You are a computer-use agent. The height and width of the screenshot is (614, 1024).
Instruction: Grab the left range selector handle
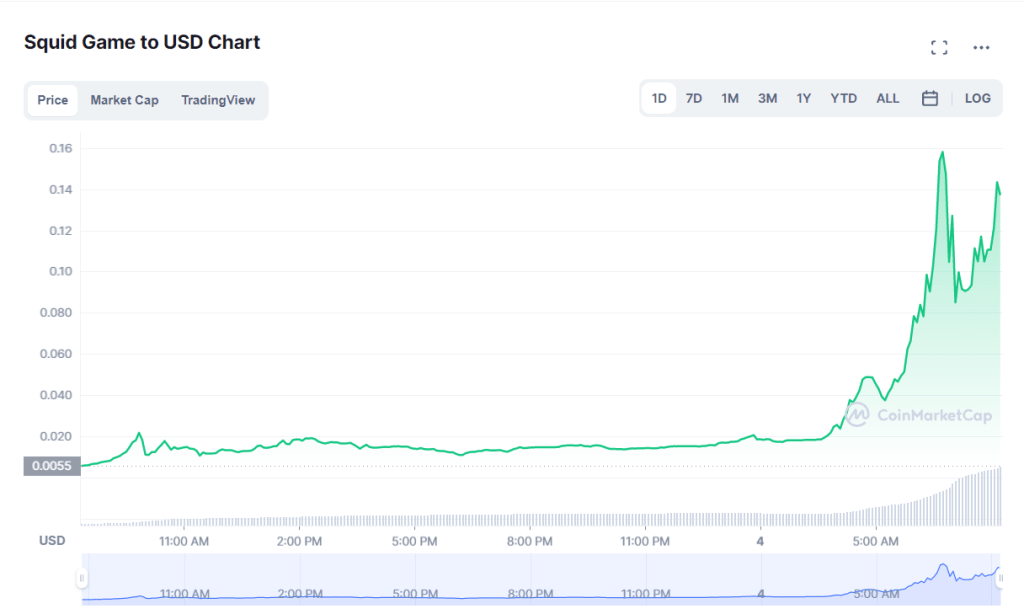pos(82,578)
